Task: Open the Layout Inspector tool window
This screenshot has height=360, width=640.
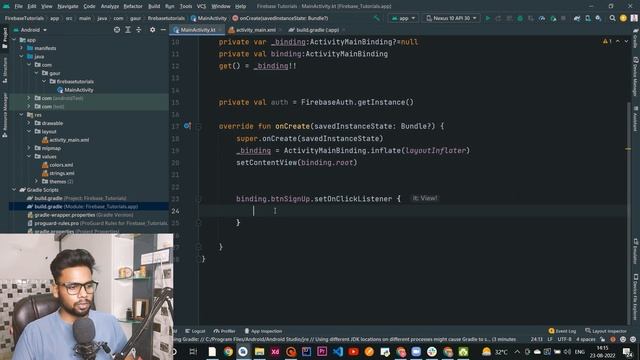Action: [x=606, y=331]
